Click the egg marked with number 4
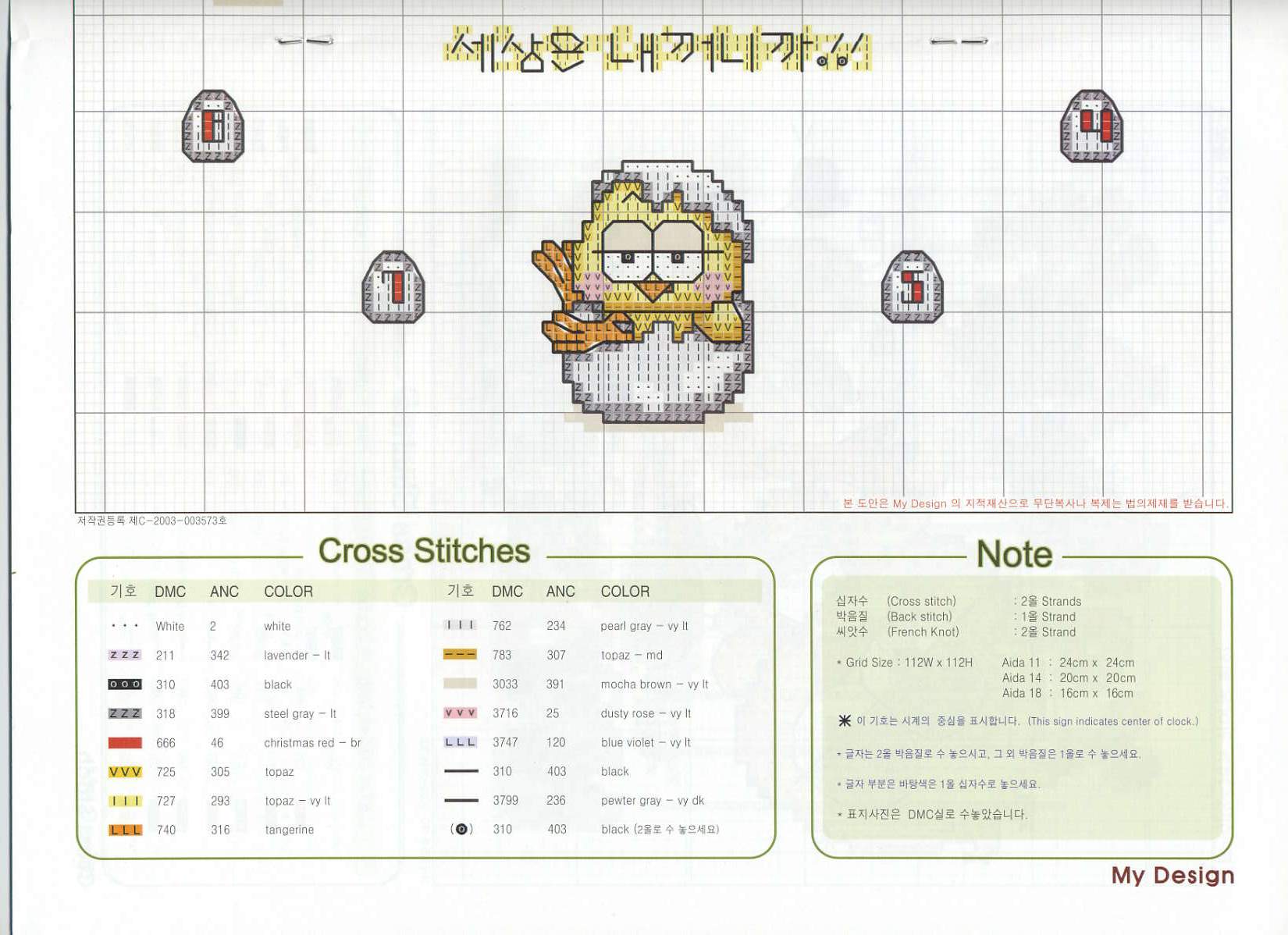The height and width of the screenshot is (935, 1288). point(1091,126)
